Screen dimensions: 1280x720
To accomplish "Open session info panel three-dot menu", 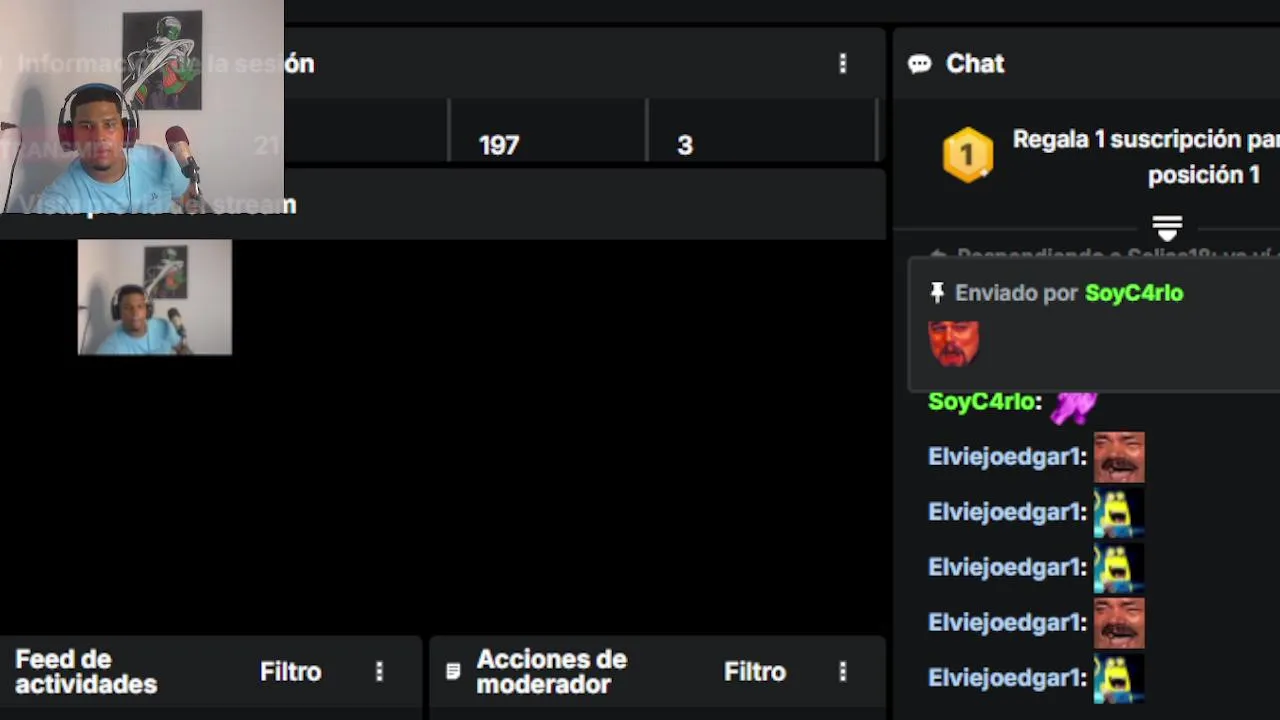I will [843, 64].
